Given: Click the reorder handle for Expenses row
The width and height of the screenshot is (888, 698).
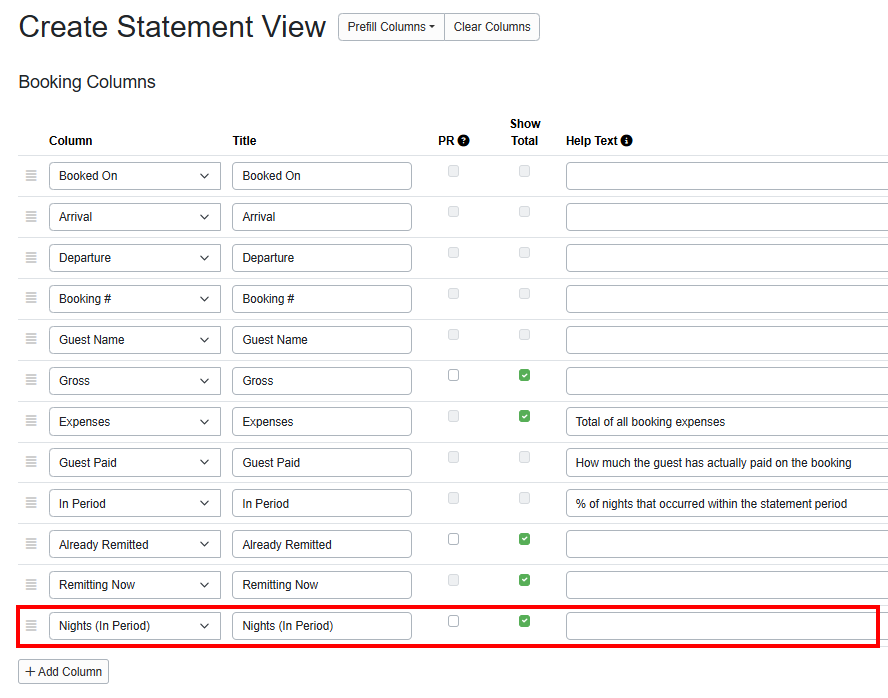Looking at the screenshot, I should (31, 422).
